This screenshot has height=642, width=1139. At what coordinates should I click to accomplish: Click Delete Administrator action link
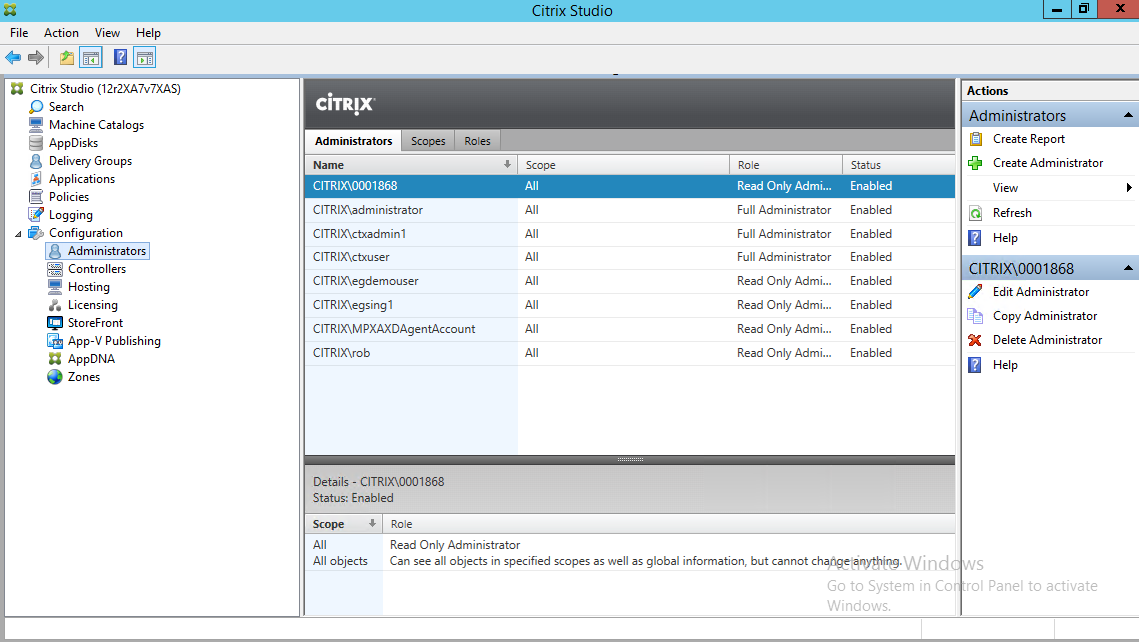click(x=1047, y=340)
